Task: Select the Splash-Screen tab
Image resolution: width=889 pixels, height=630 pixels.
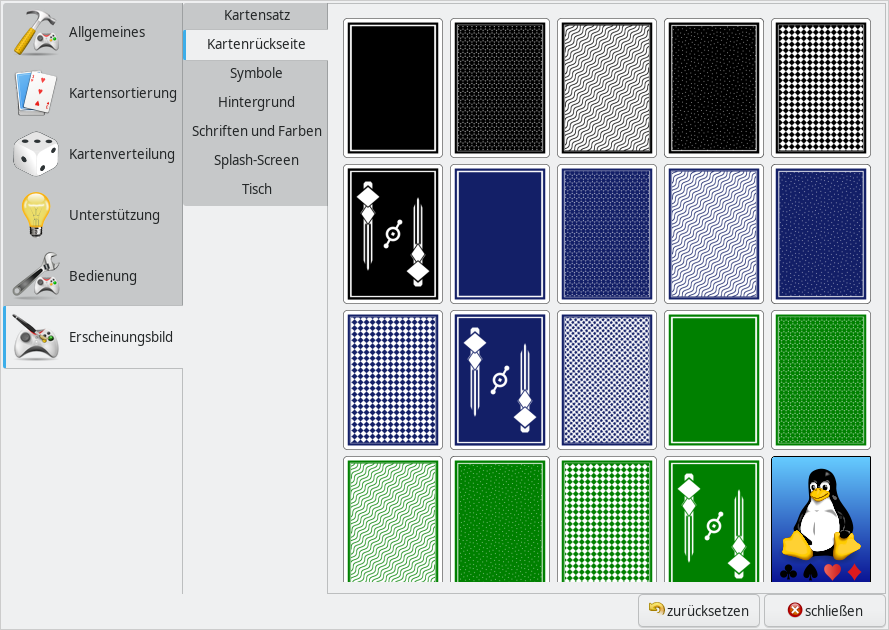Action: tap(256, 160)
